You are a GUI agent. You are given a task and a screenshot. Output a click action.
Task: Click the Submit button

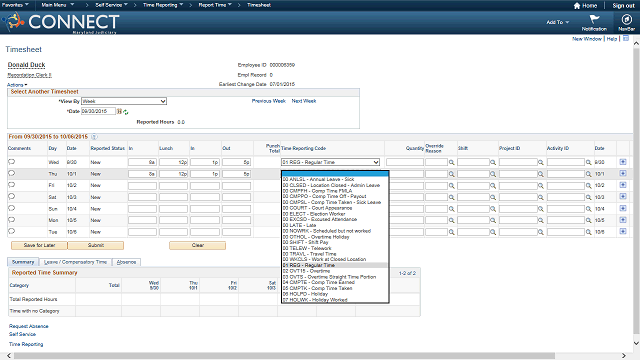click(96, 245)
